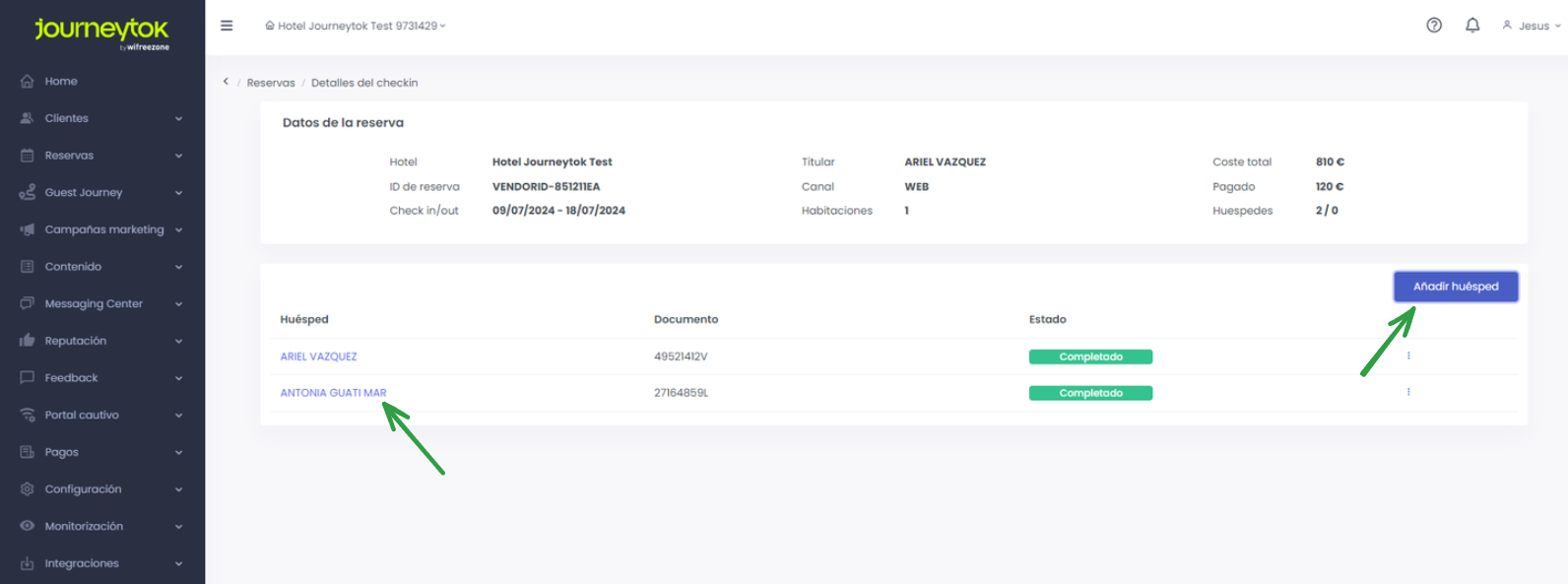The image size is (1568, 584).
Task: Go to Reservas breadcrumb link
Action: pyautogui.click(x=271, y=83)
